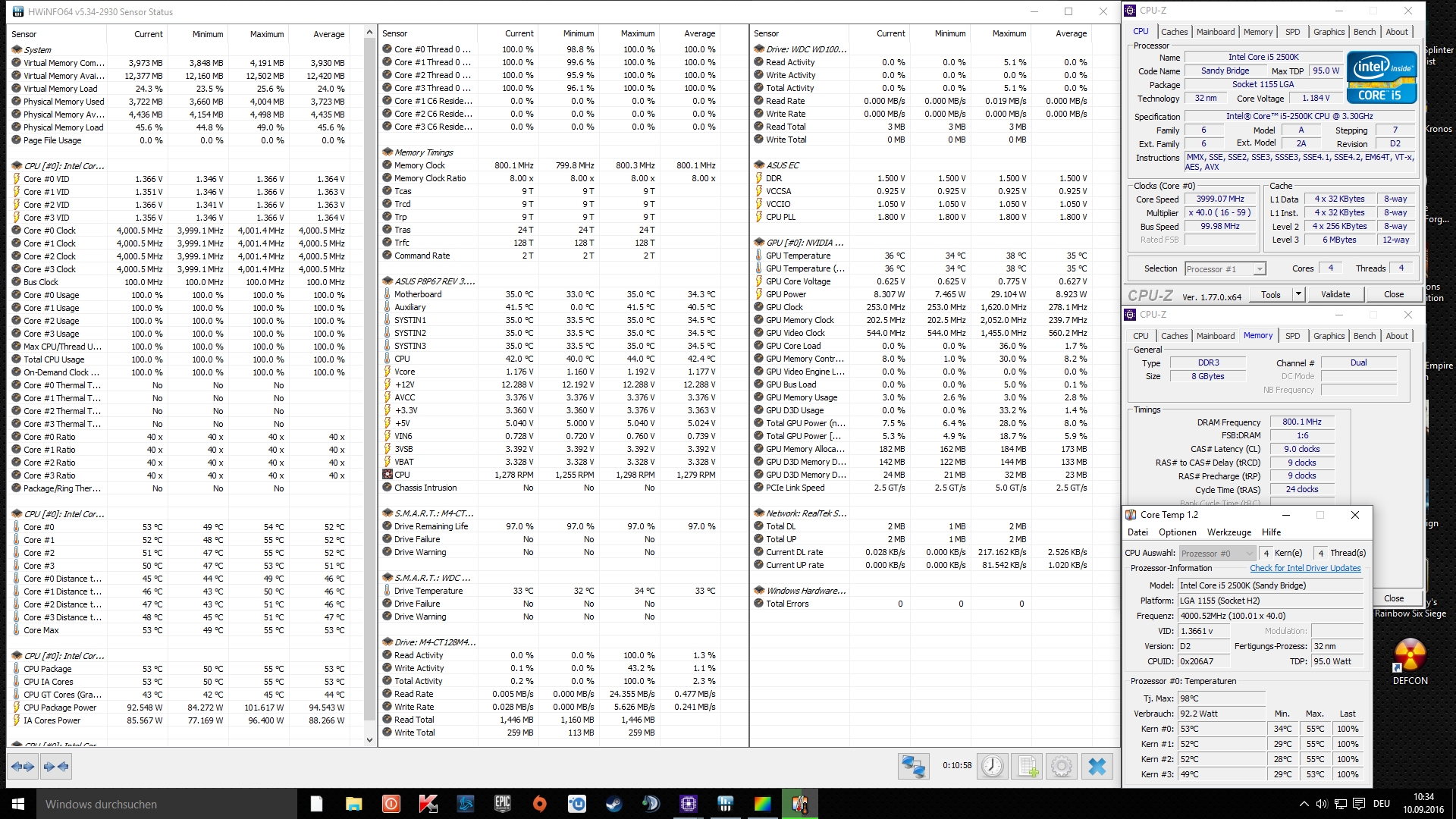This screenshot has height=819, width=1456.
Task: Click the collapse columns arrows icon
Action: [56, 767]
